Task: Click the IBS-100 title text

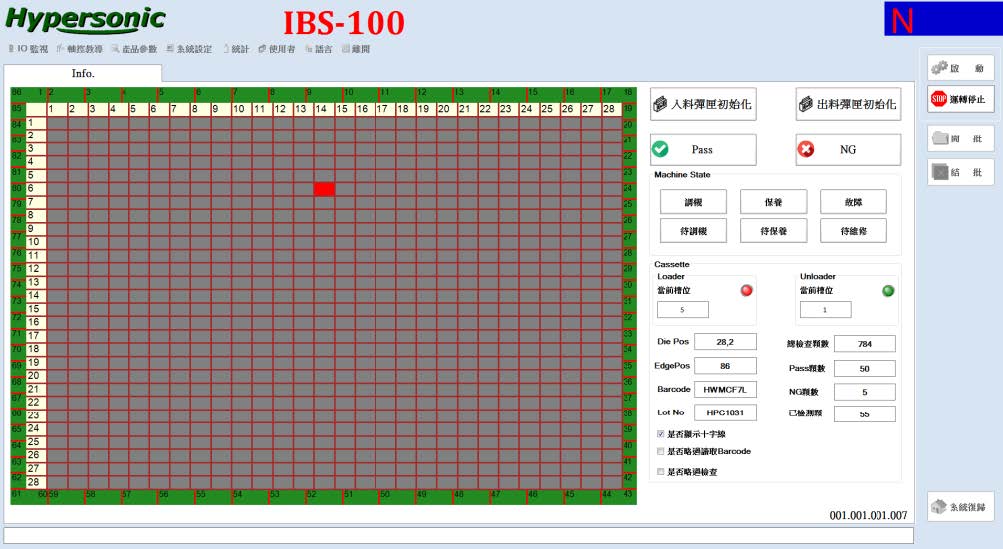Action: 344,23
